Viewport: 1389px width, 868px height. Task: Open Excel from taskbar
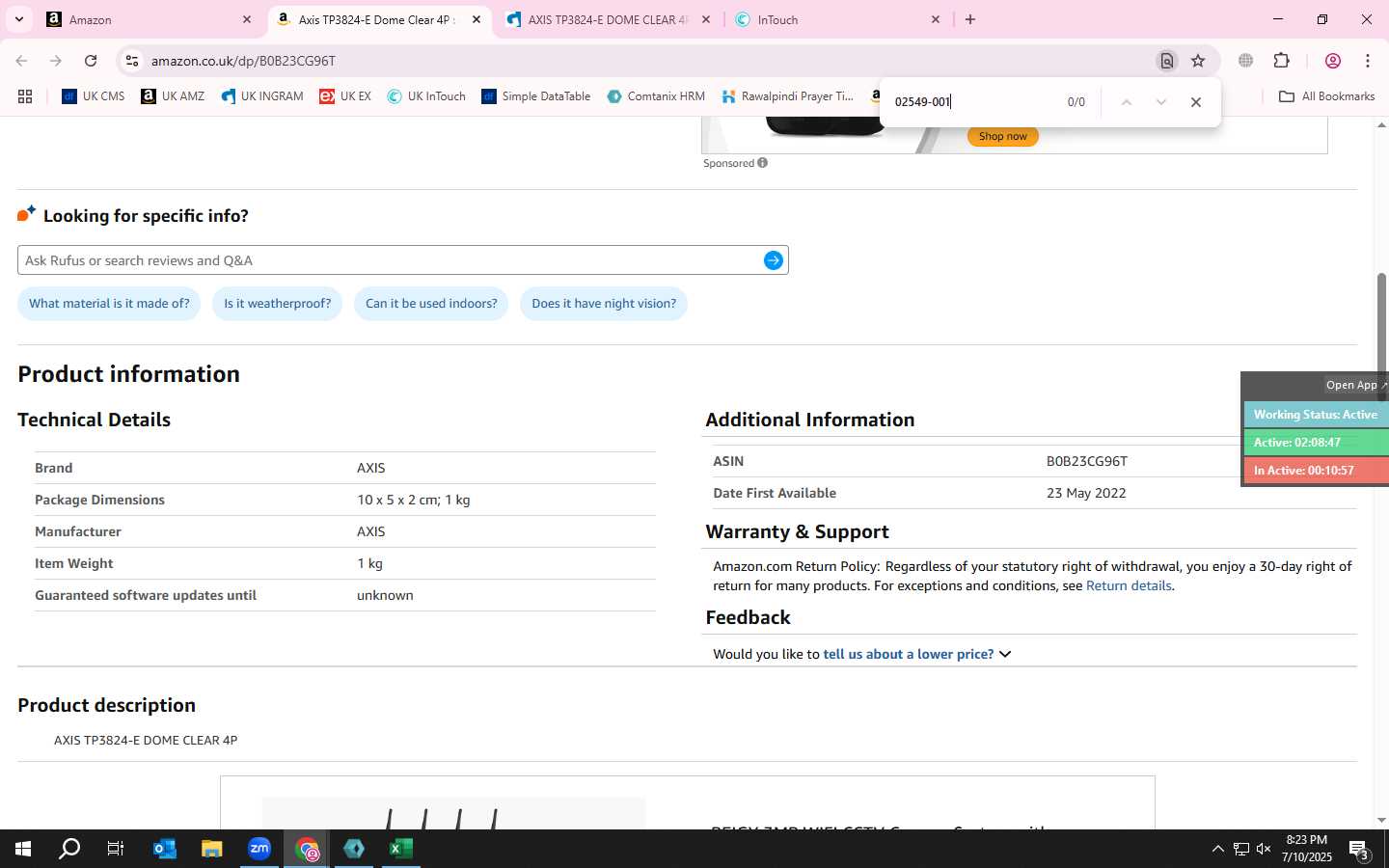click(x=400, y=849)
